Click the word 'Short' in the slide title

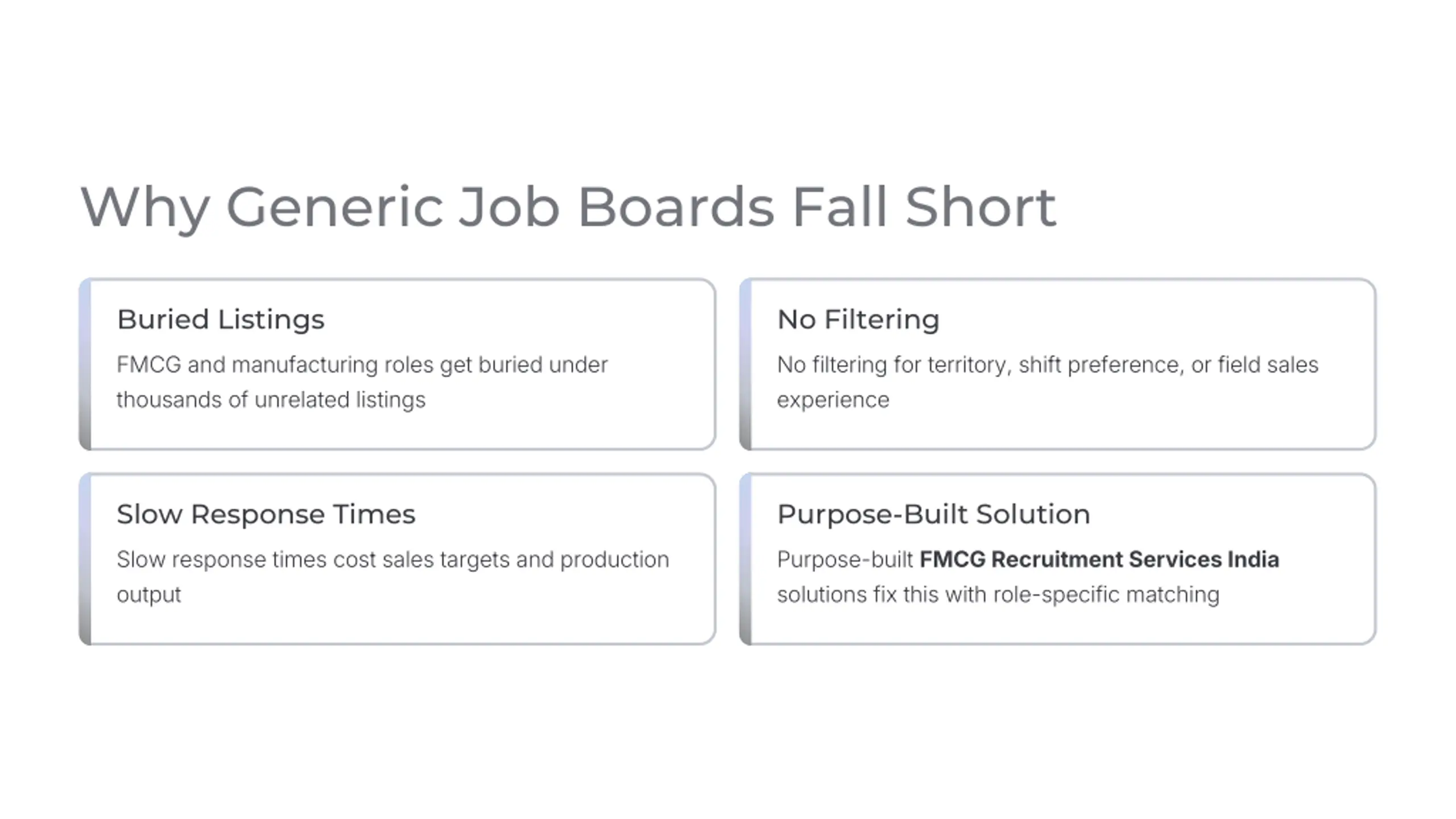point(981,207)
